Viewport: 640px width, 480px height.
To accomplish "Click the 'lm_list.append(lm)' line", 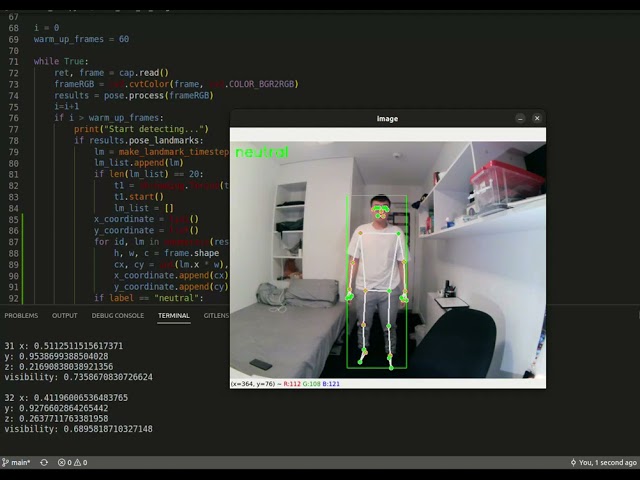I will pyautogui.click(x=139, y=163).
